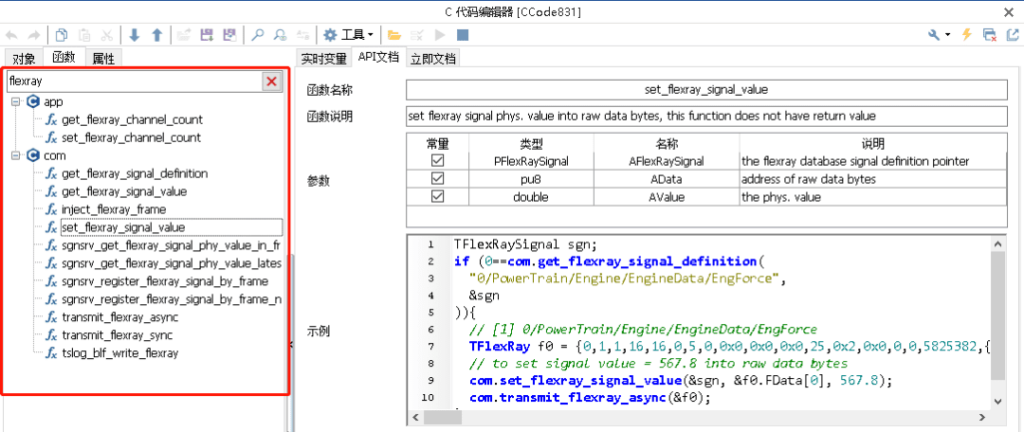Click the second purple save-all disk icon
The width and height of the screenshot is (1024, 432).
pos(229,35)
